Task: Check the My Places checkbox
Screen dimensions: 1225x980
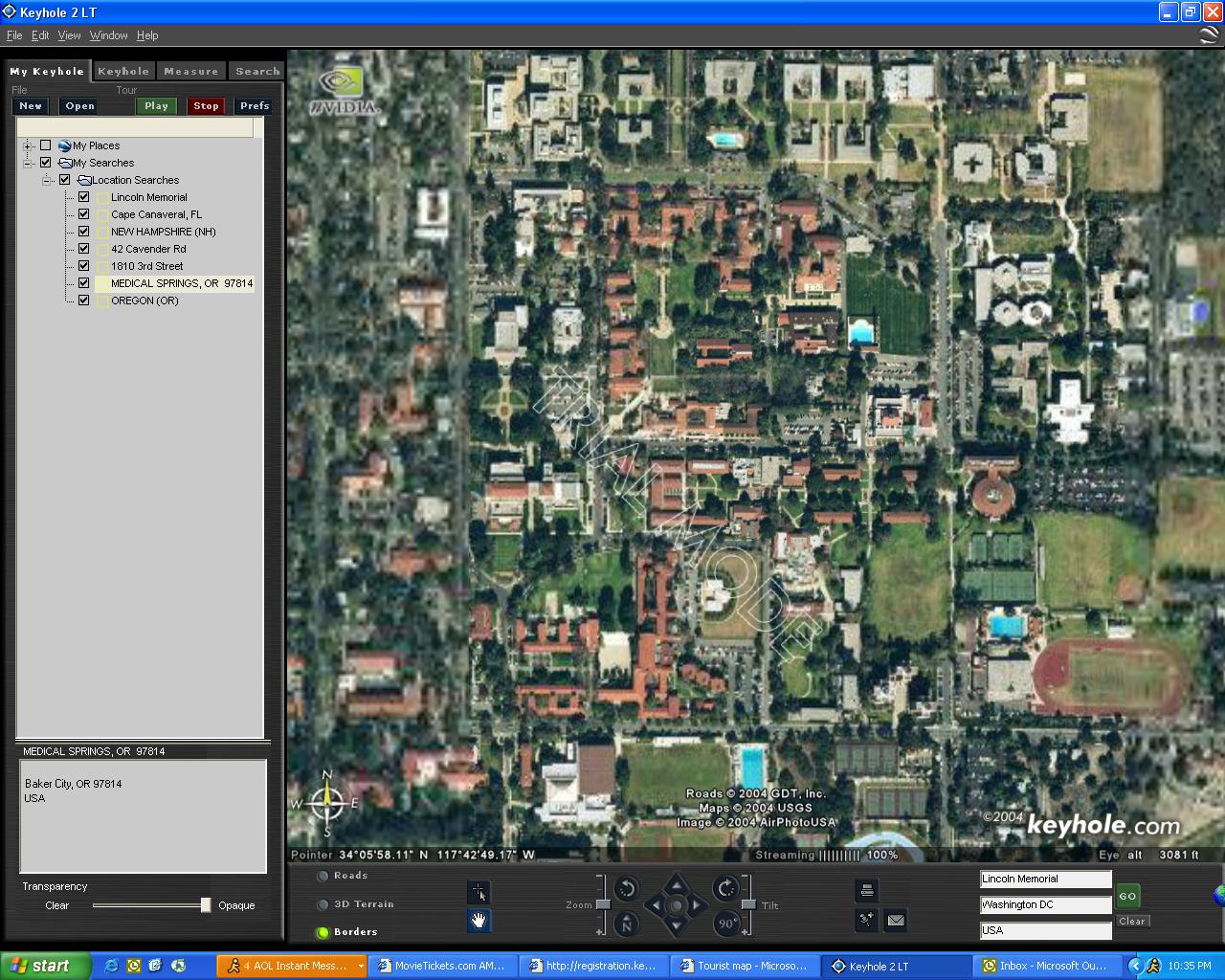Action: 45,145
